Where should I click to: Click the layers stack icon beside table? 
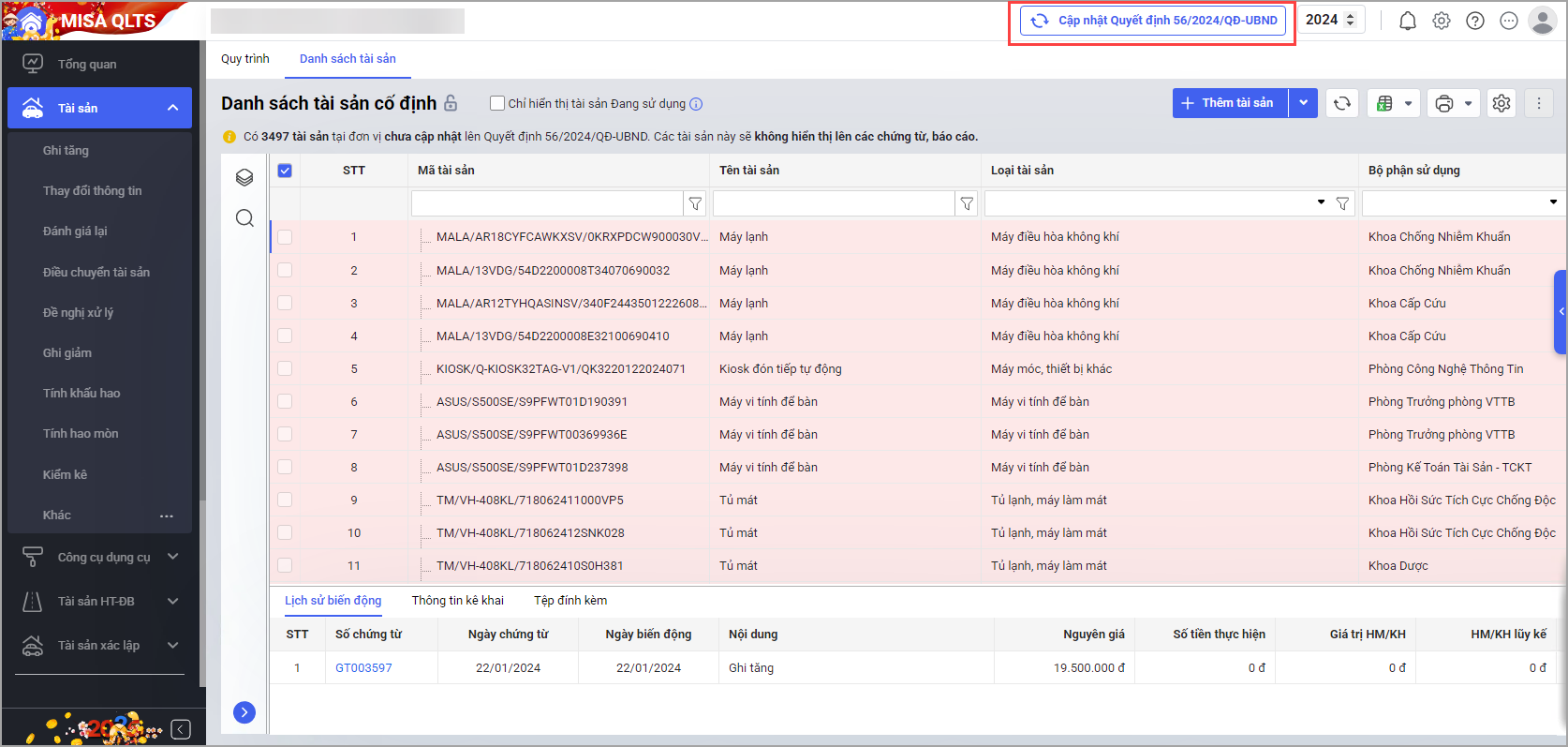[x=244, y=177]
